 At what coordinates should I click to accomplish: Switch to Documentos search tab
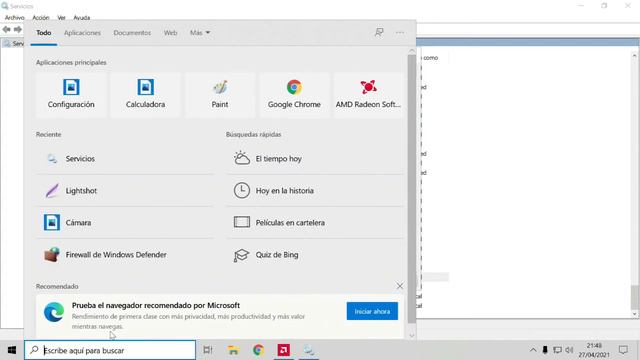point(132,33)
